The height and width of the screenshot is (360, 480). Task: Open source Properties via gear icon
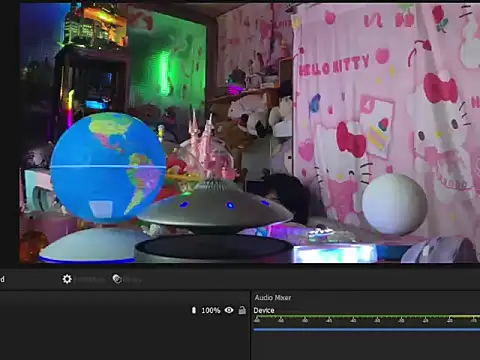point(67,279)
